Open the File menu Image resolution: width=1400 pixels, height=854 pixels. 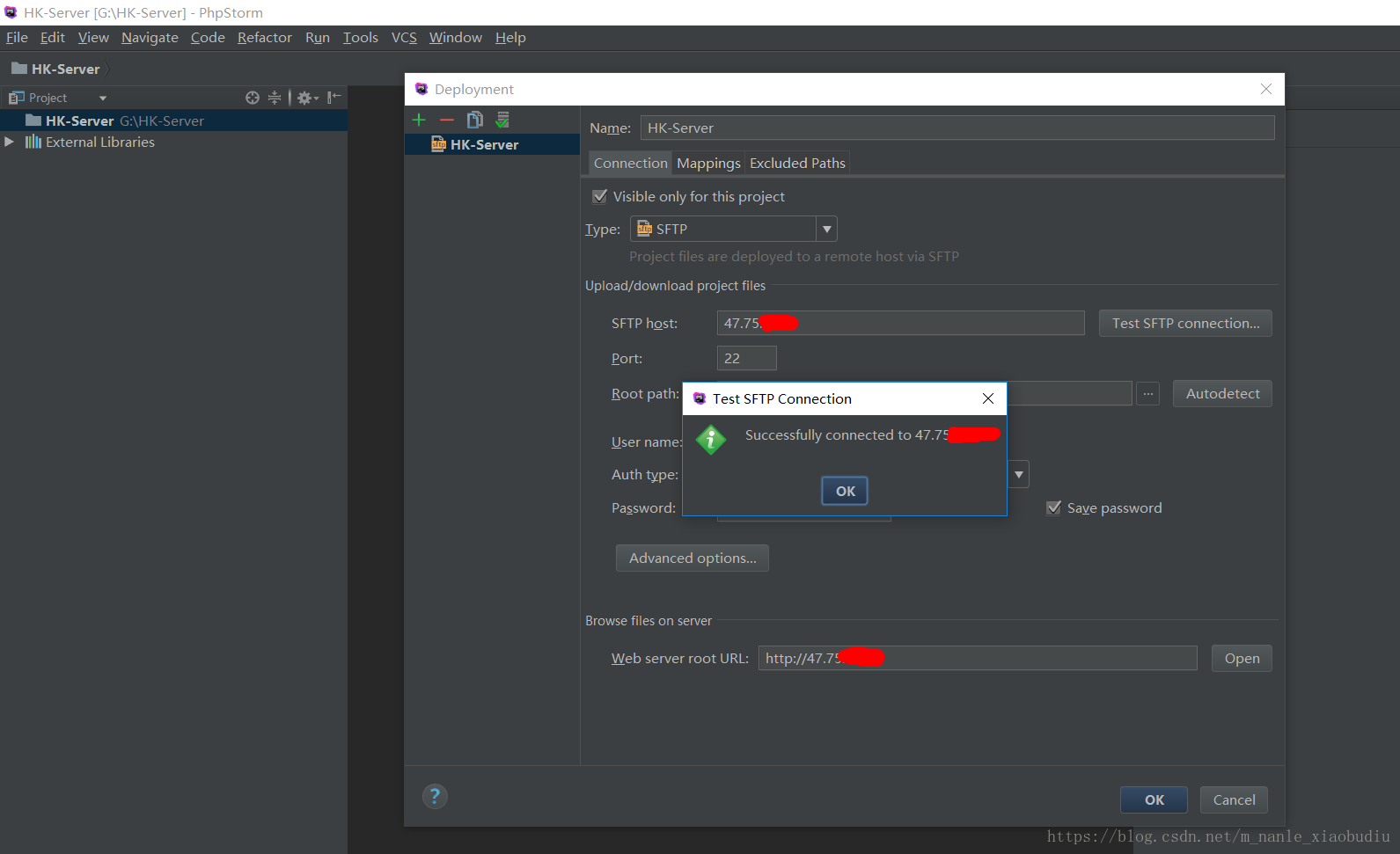17,37
